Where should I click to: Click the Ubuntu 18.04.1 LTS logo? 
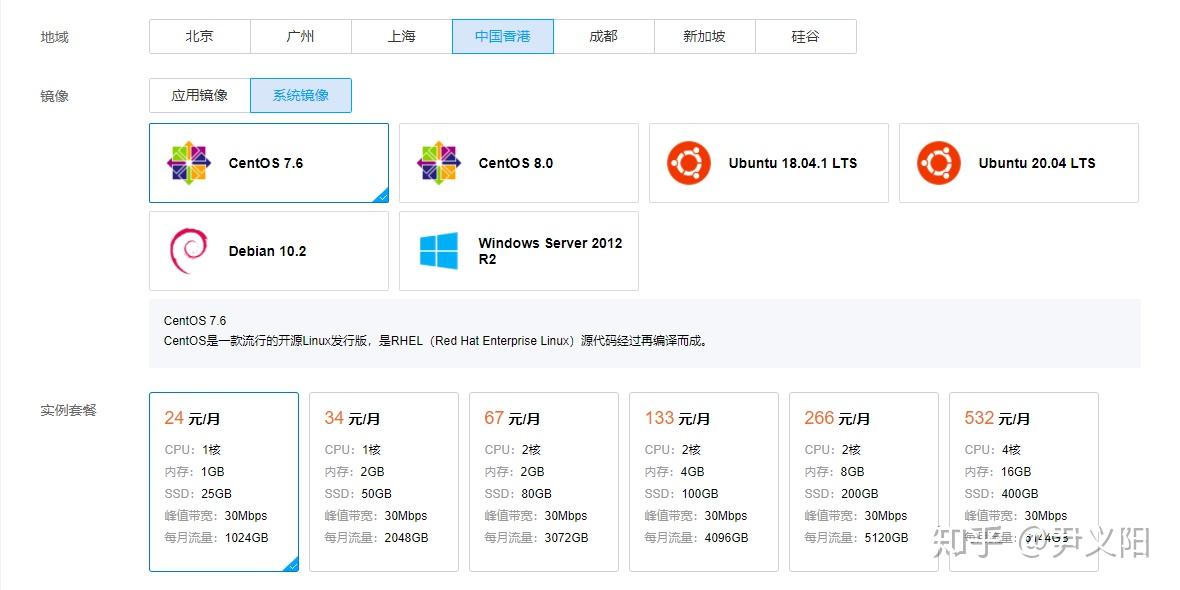689,163
